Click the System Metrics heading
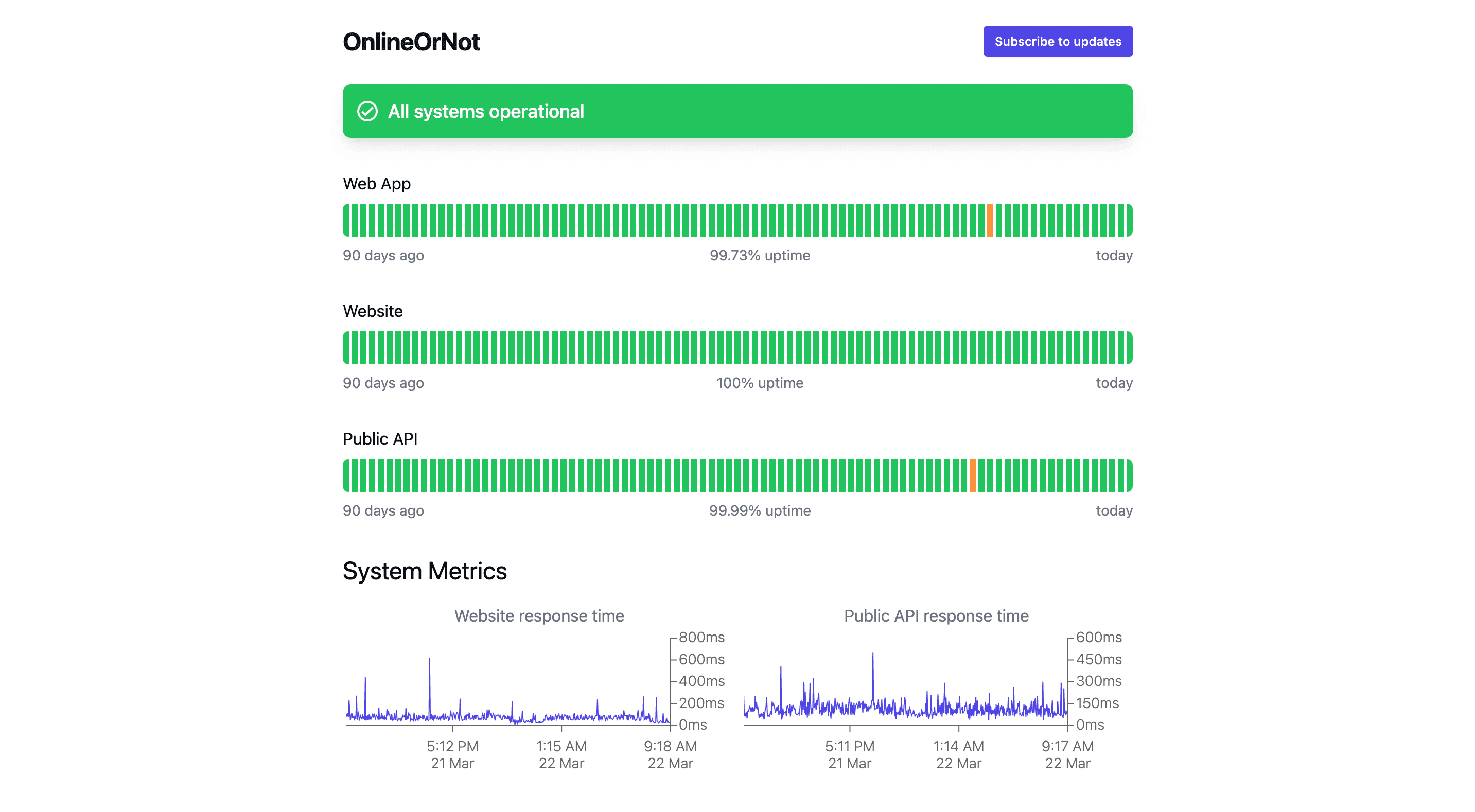 tap(425, 571)
